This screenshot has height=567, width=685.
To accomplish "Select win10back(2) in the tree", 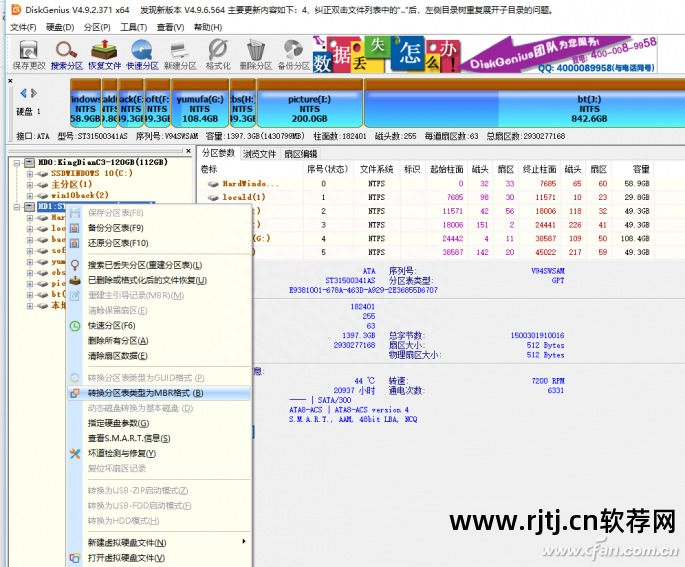I will (80, 195).
